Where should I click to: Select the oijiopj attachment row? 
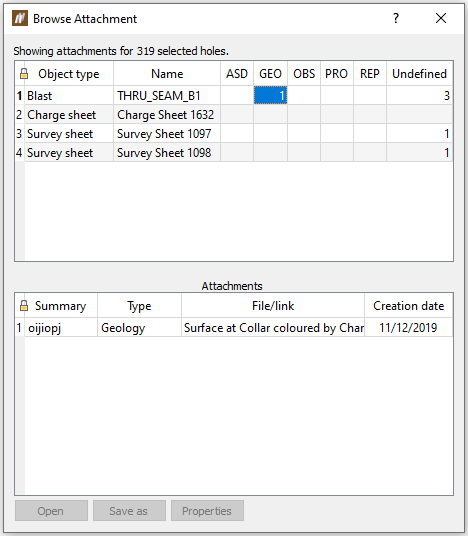tap(234, 327)
